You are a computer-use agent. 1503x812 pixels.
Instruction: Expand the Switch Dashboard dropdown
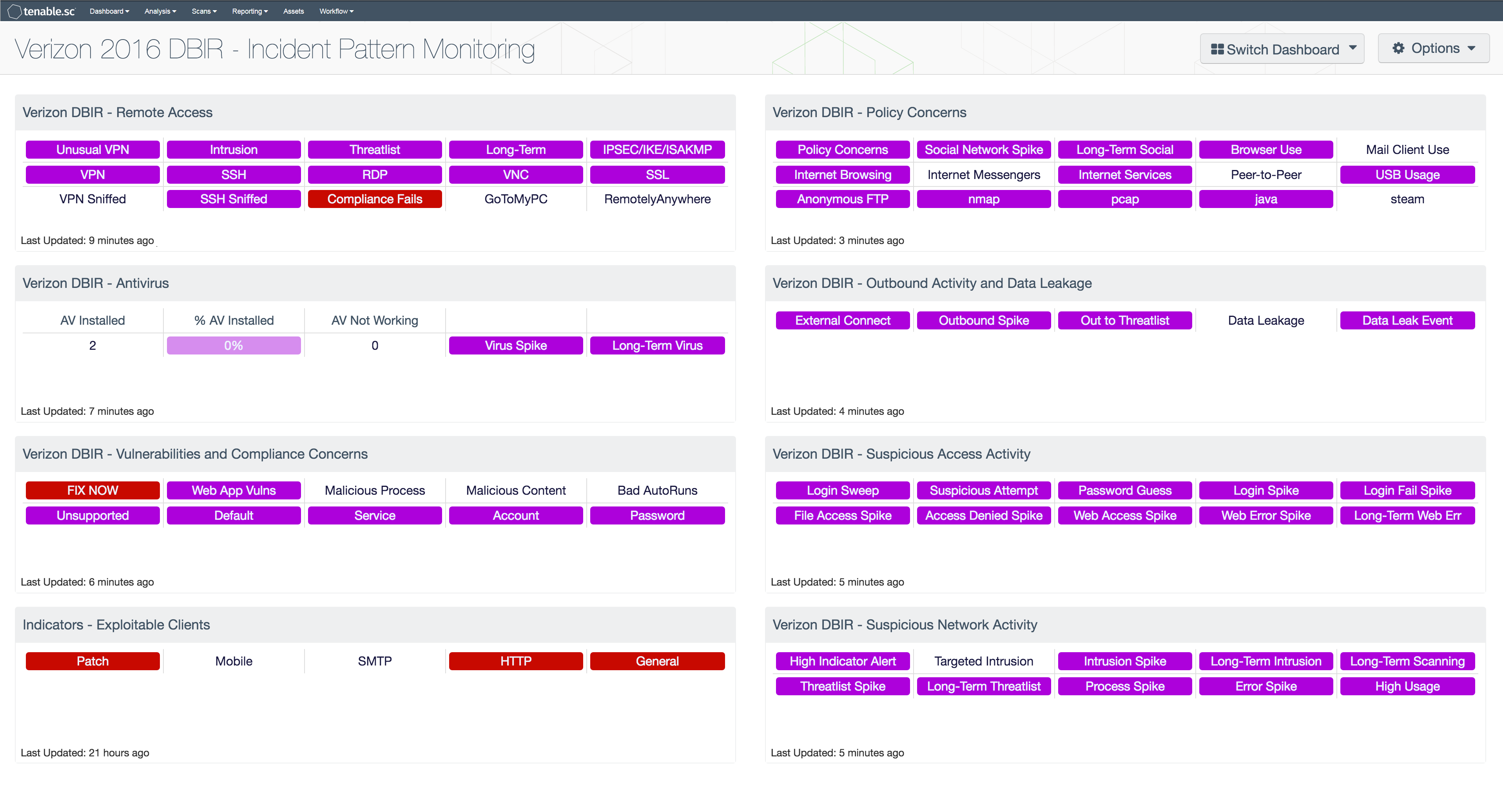pos(1282,49)
